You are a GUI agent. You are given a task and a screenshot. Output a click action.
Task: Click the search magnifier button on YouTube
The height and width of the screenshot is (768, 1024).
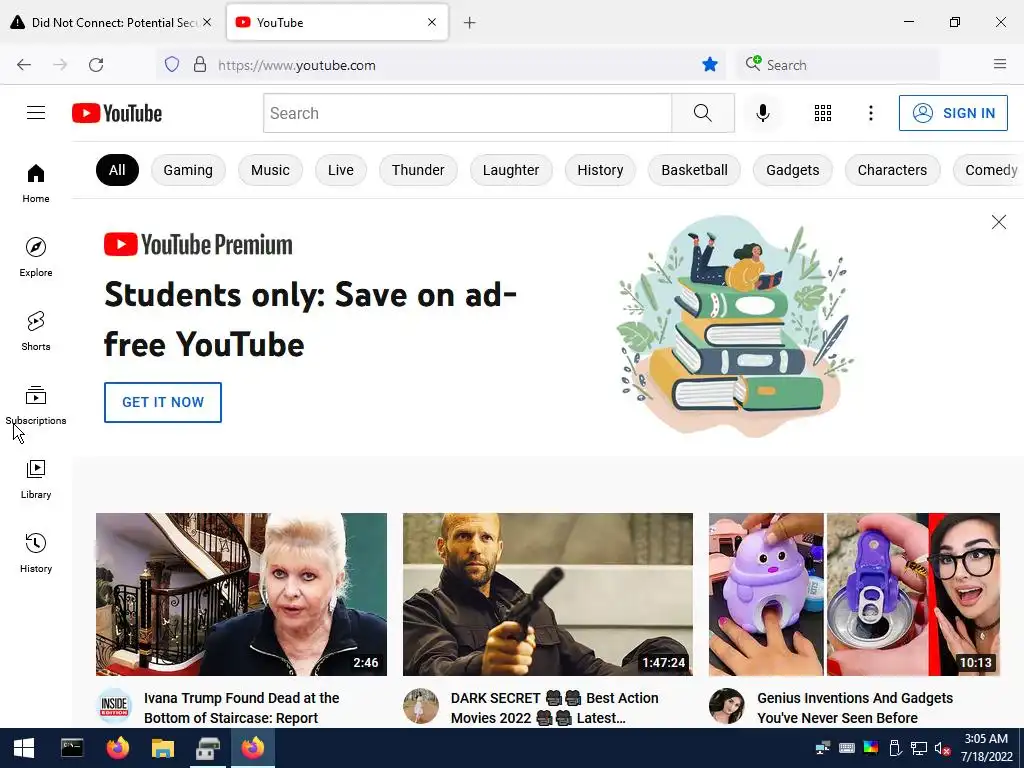coord(703,113)
